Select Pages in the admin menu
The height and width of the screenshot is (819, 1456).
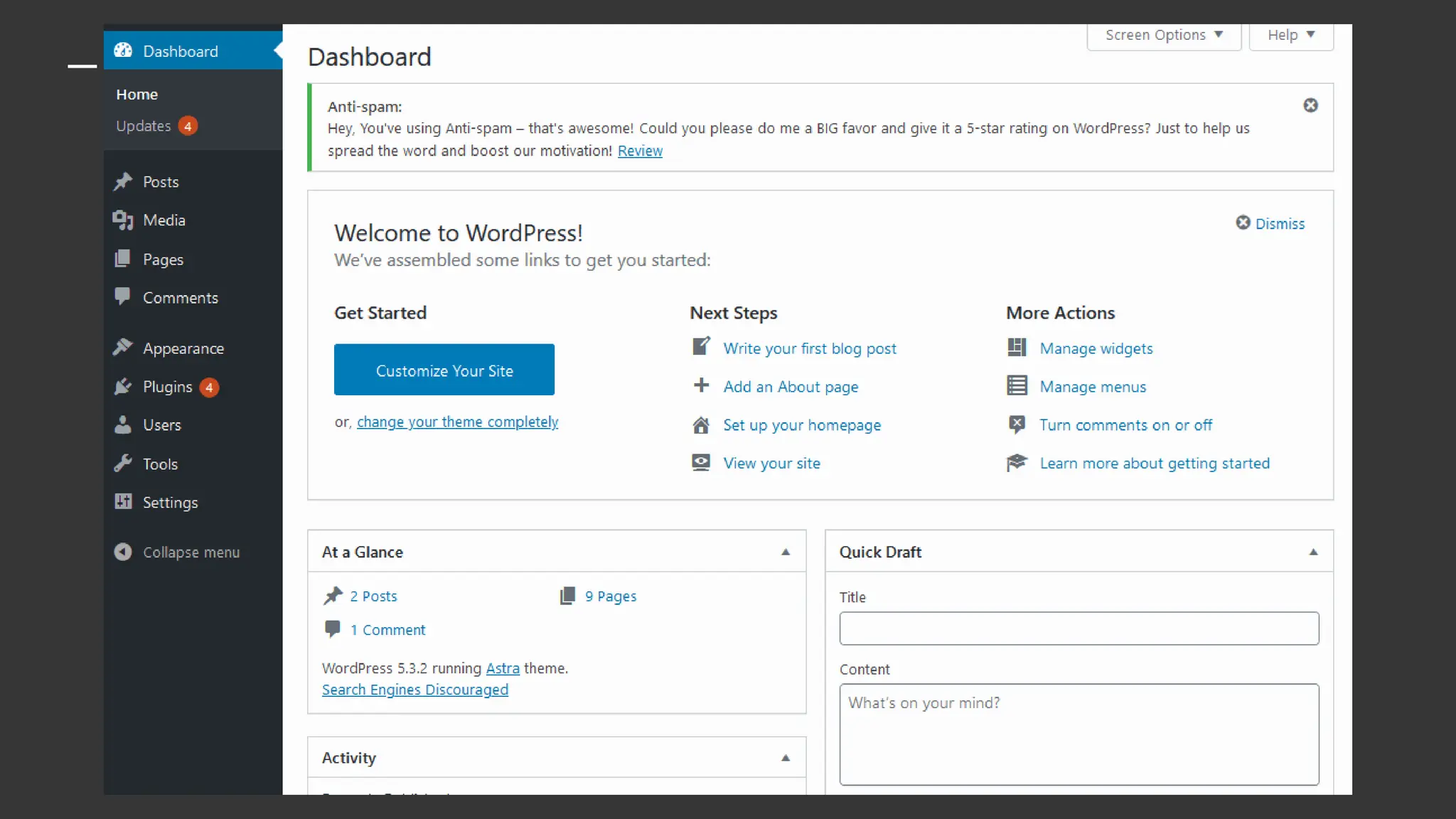[x=163, y=259]
